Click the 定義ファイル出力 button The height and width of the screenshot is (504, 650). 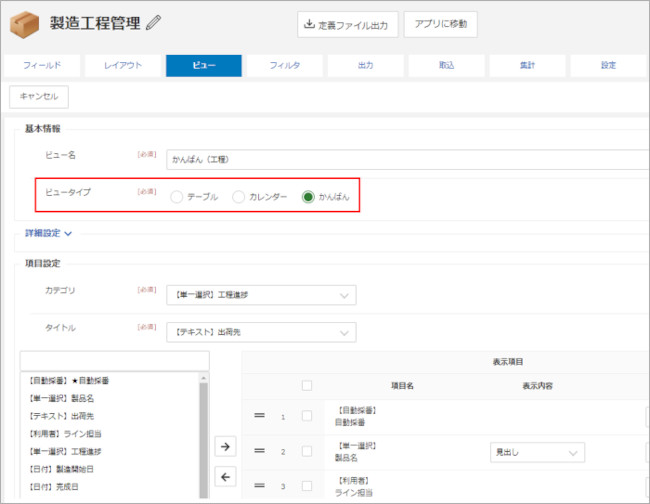pos(347,25)
